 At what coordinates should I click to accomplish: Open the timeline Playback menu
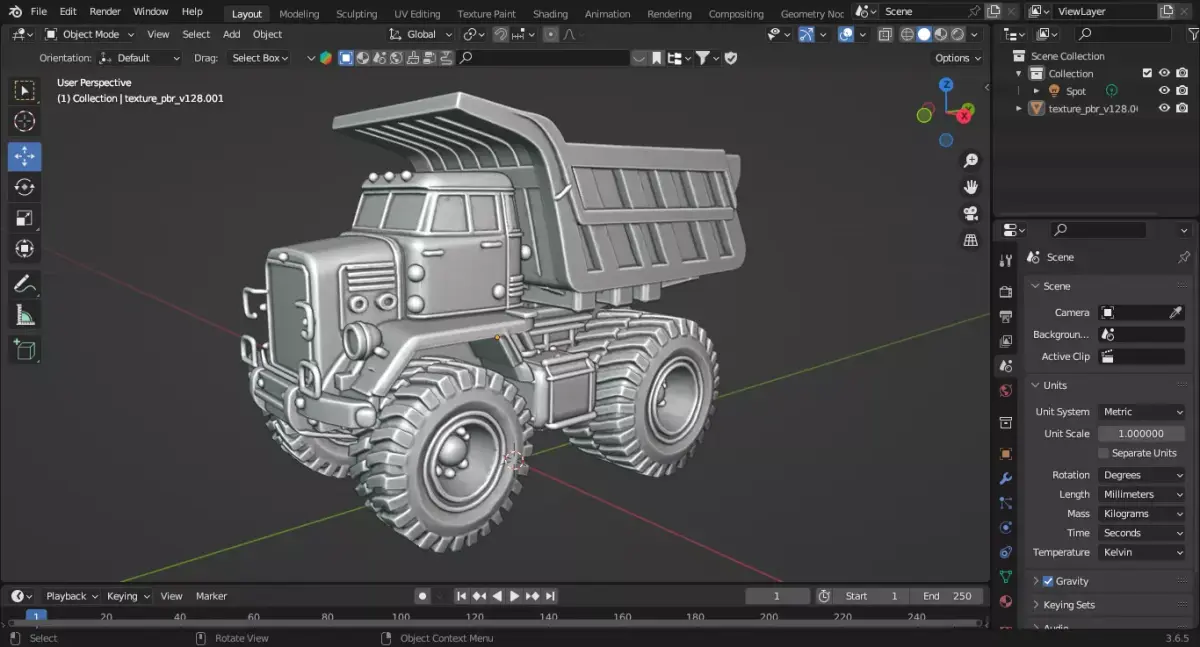pyautogui.click(x=71, y=596)
